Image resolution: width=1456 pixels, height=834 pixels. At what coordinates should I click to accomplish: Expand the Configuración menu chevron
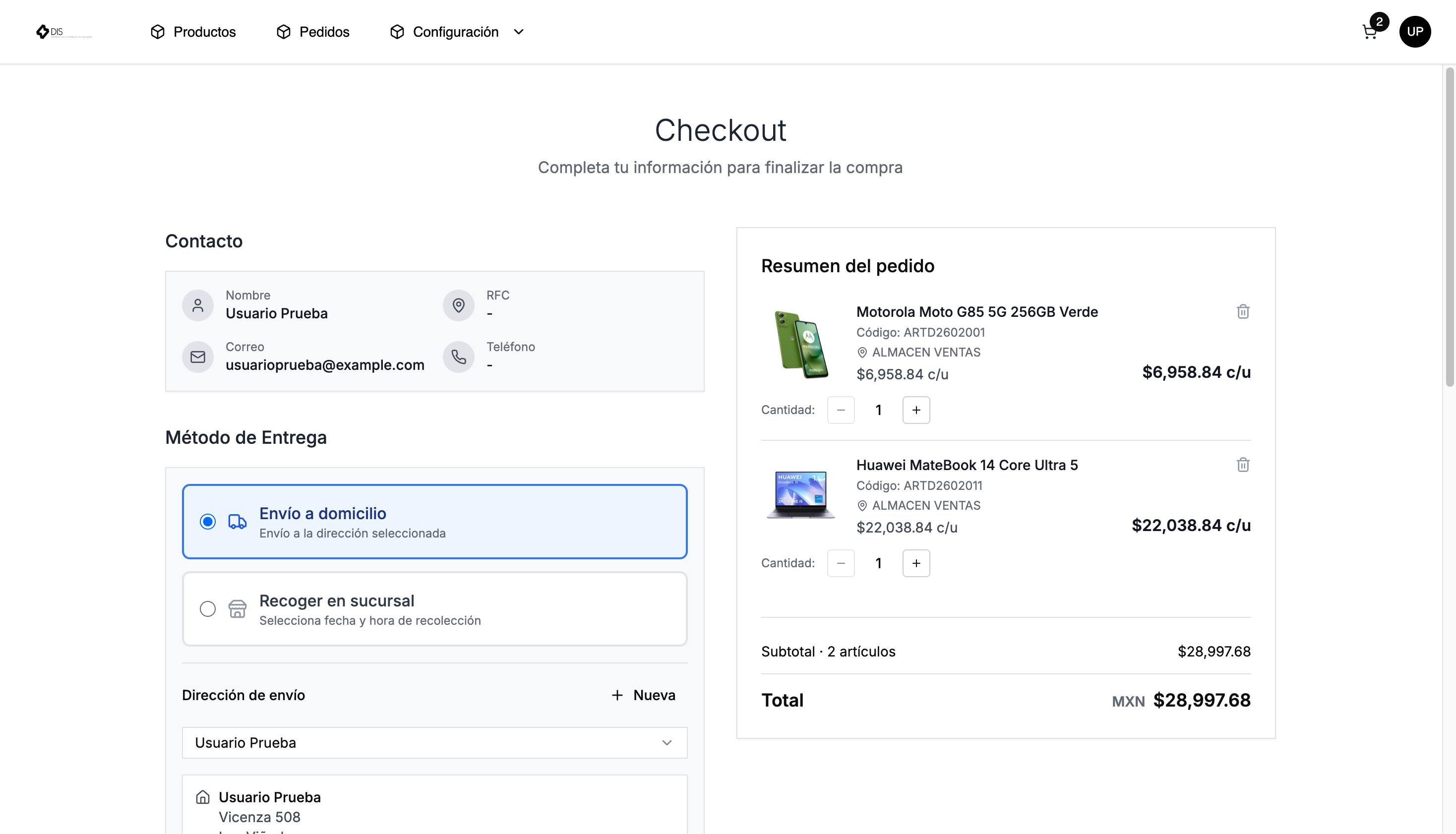pos(518,32)
